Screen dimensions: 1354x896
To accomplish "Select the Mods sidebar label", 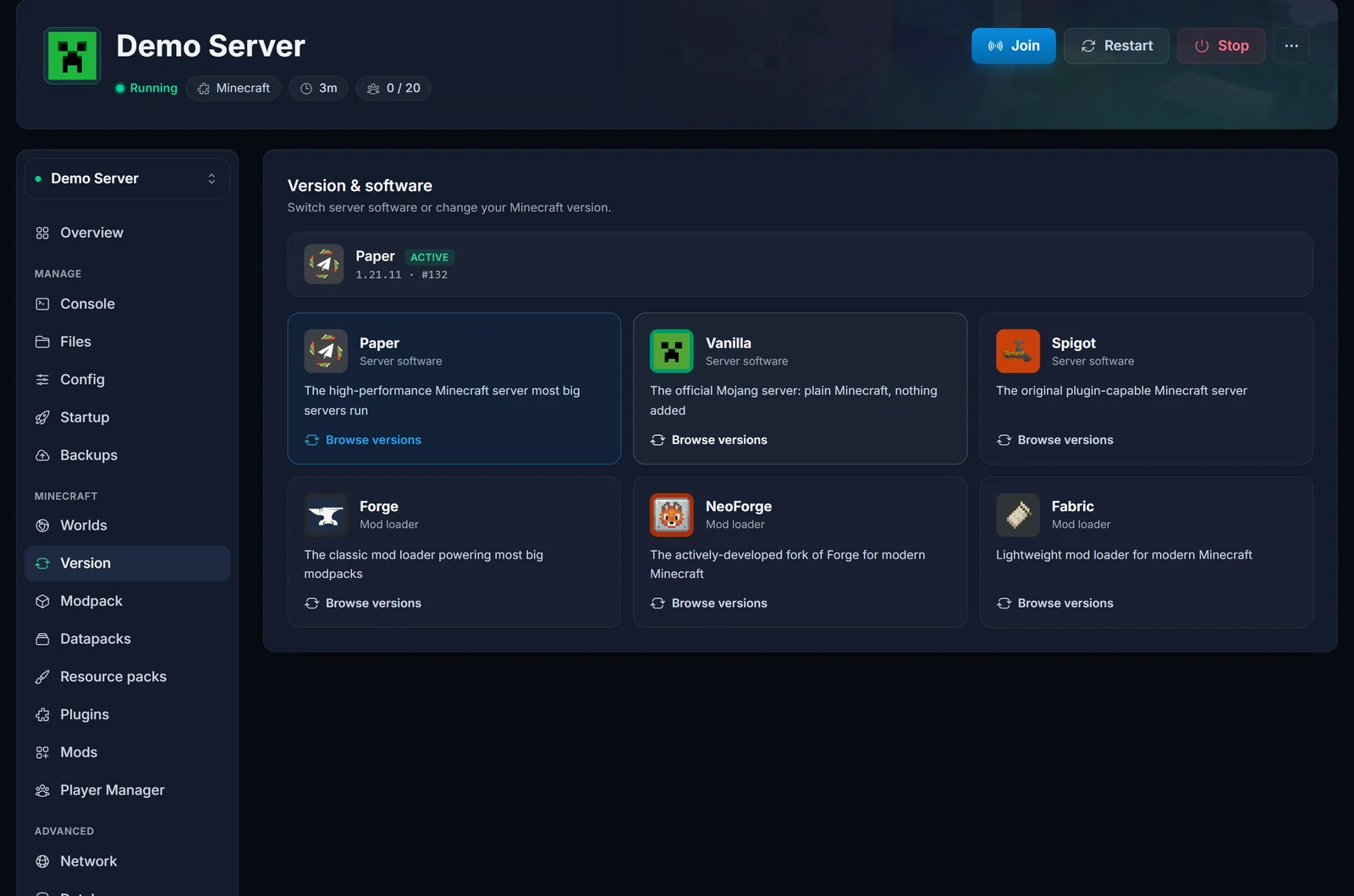I will [79, 752].
